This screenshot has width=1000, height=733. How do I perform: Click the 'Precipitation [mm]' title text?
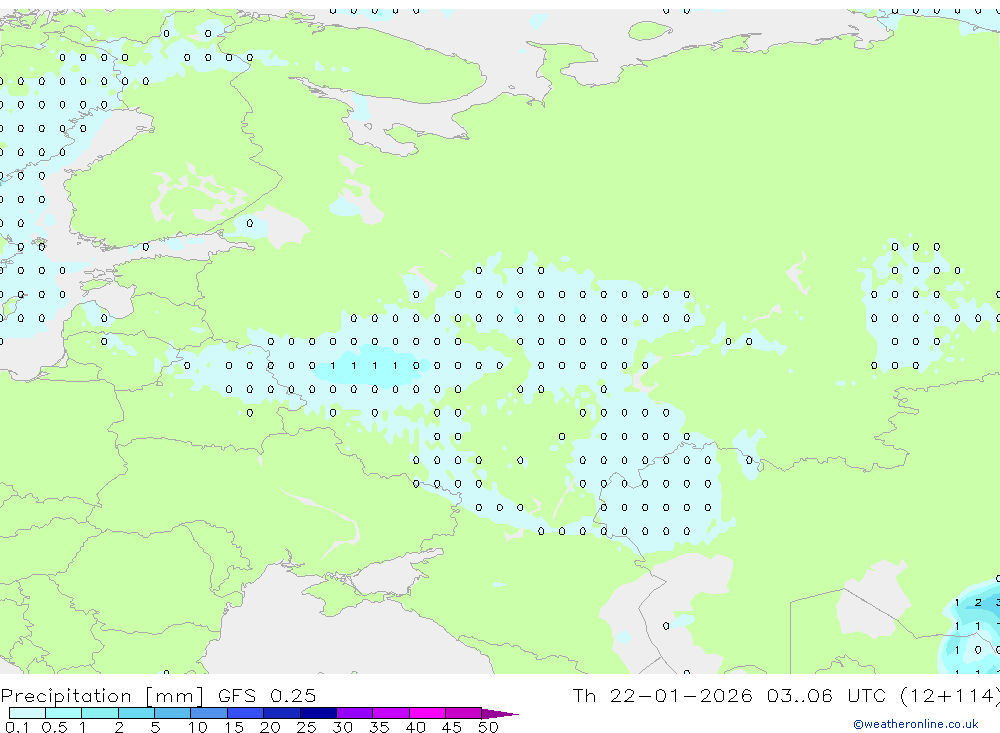point(102,696)
